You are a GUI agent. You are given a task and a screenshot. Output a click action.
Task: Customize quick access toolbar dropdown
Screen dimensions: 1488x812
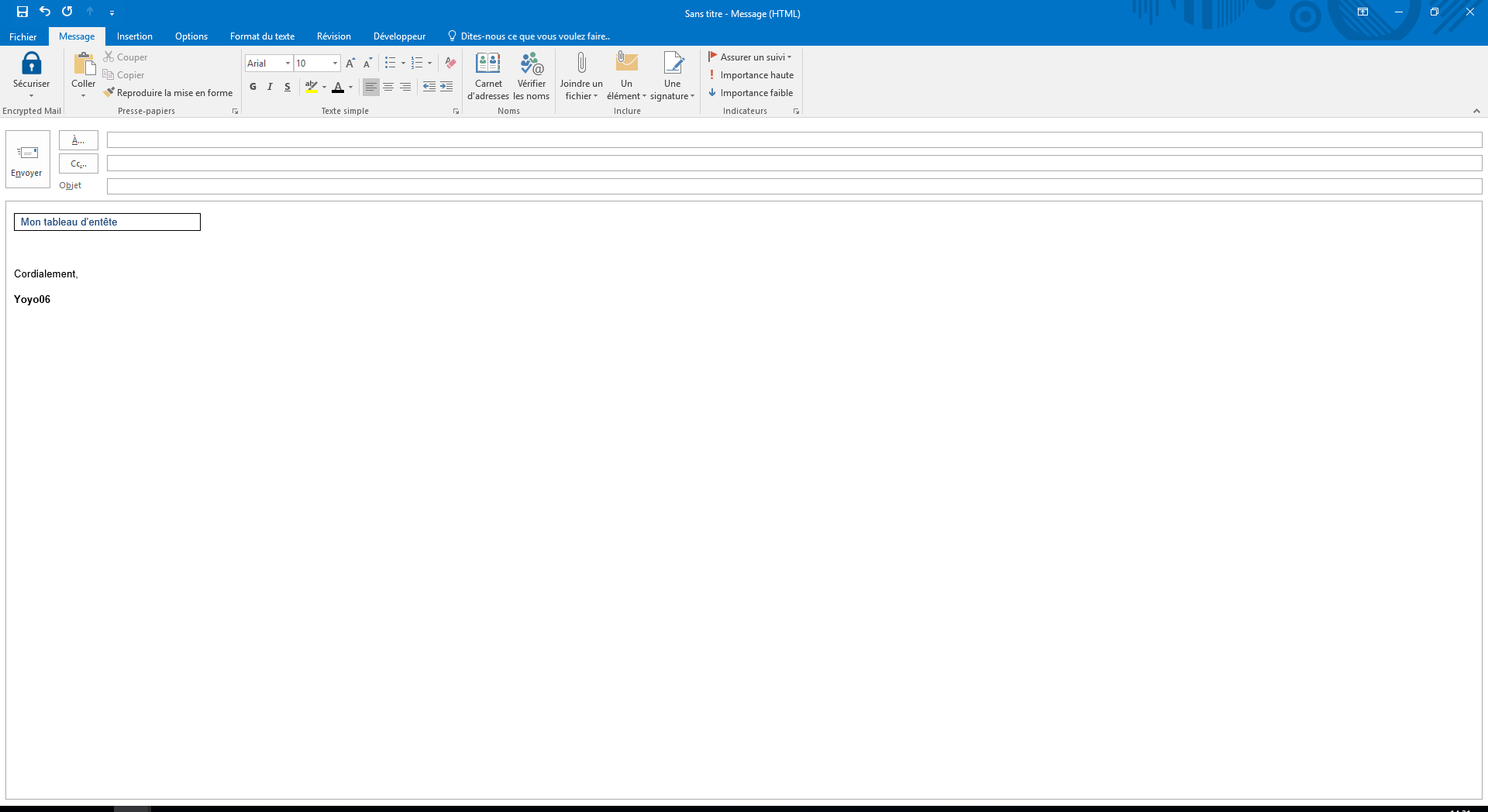112,12
